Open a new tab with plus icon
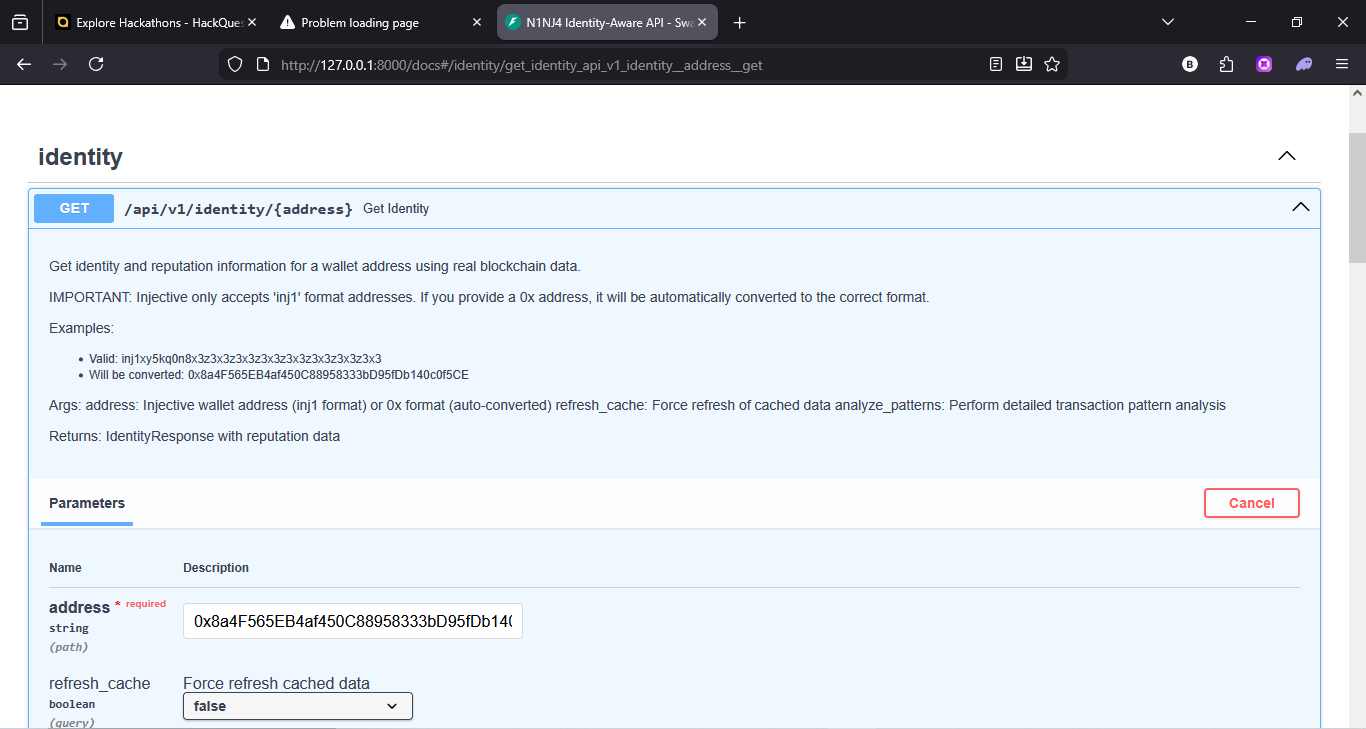 click(x=740, y=22)
